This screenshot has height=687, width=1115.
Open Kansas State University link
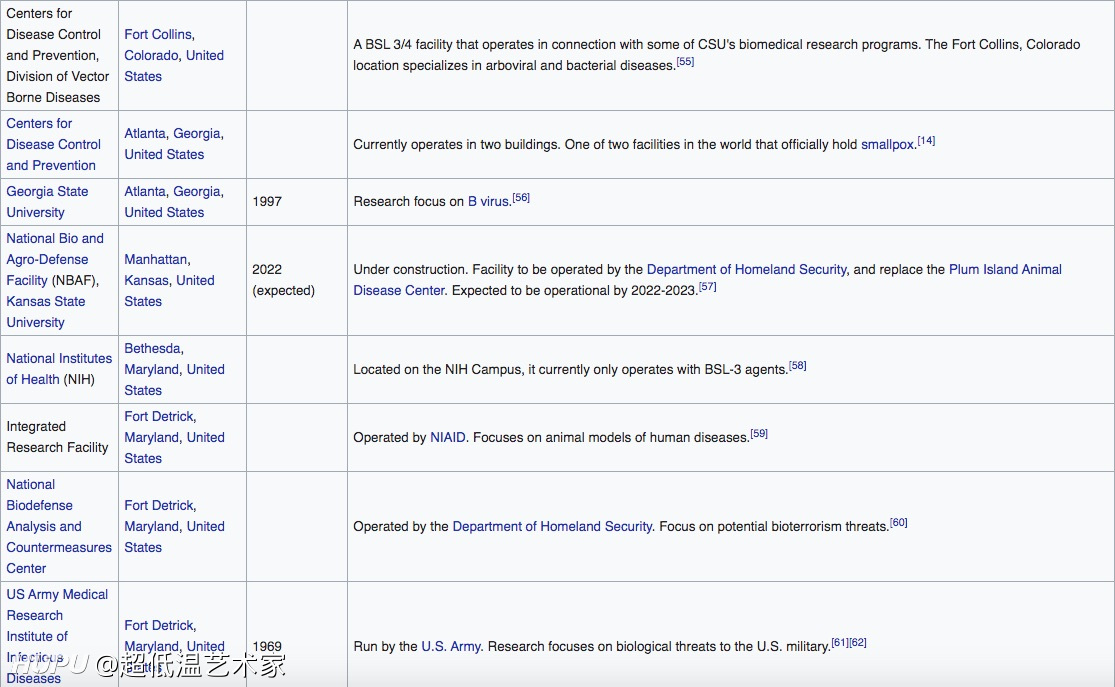tap(46, 311)
